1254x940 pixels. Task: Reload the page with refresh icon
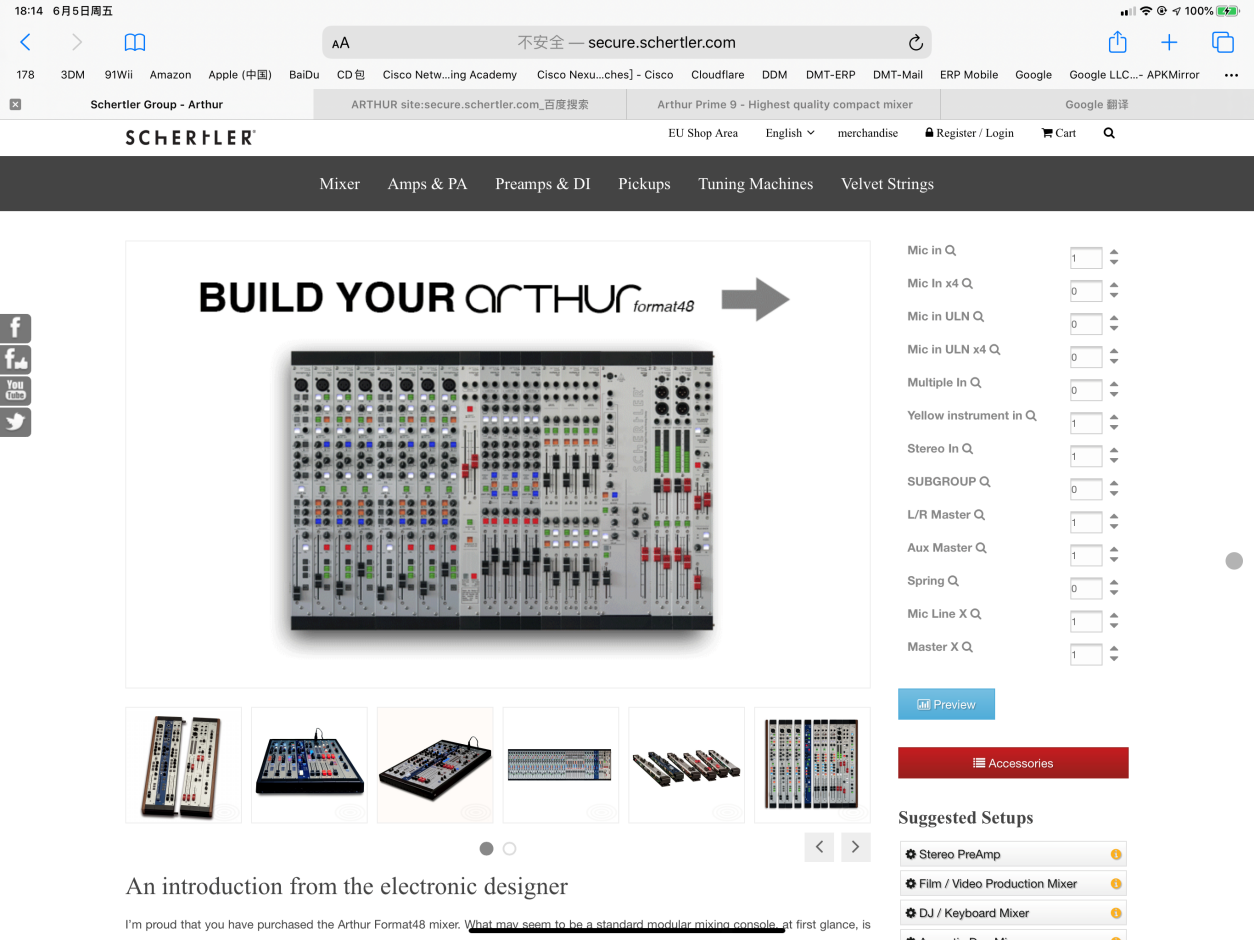tap(915, 43)
